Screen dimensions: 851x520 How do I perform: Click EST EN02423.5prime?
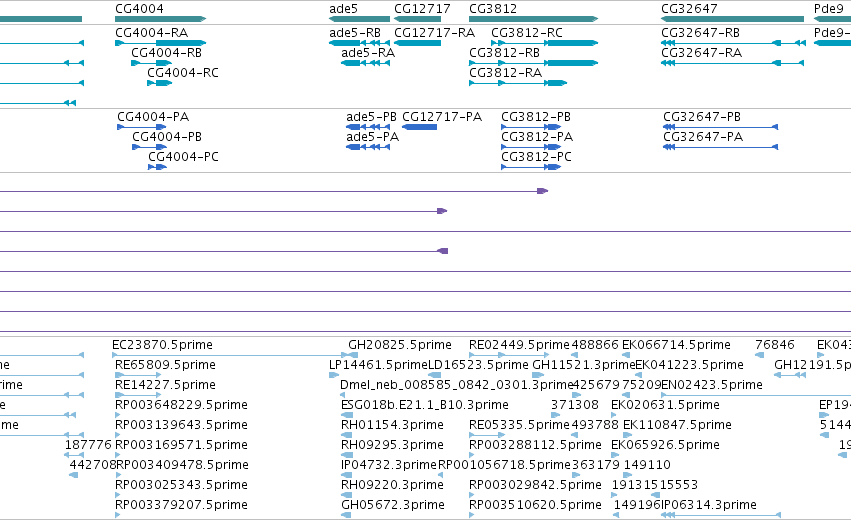click(x=712, y=385)
